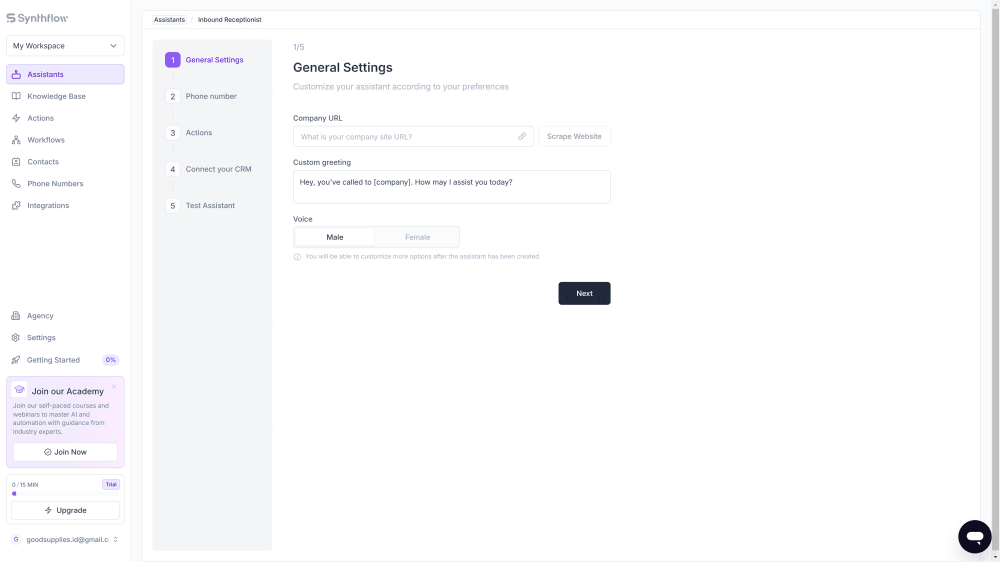Click step 4 number badge
Viewport: 1000px width, 562px height.
point(172,169)
